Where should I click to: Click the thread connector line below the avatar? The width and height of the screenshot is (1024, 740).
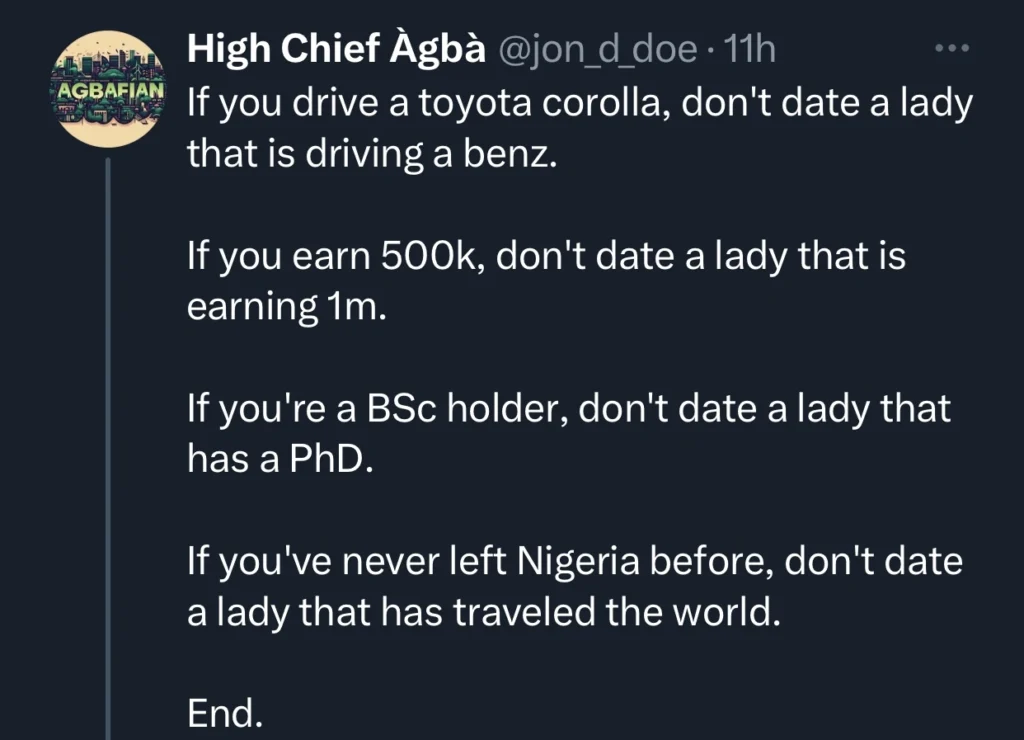(106, 400)
